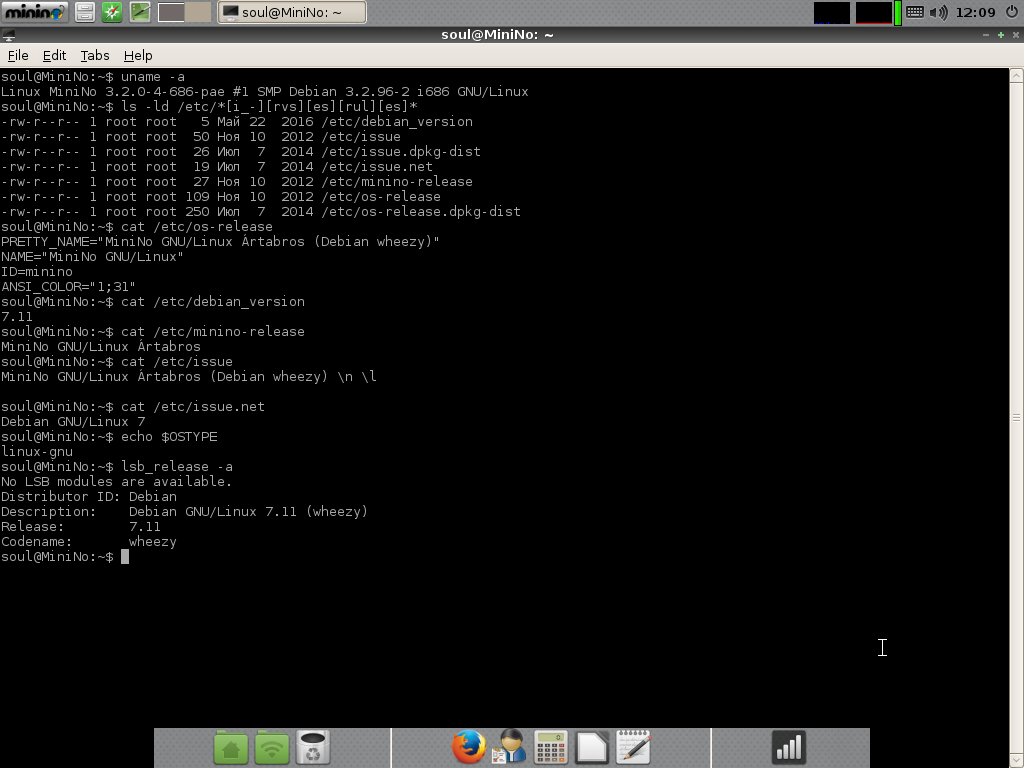Click the last terminal prompt with cursor

tap(65, 557)
